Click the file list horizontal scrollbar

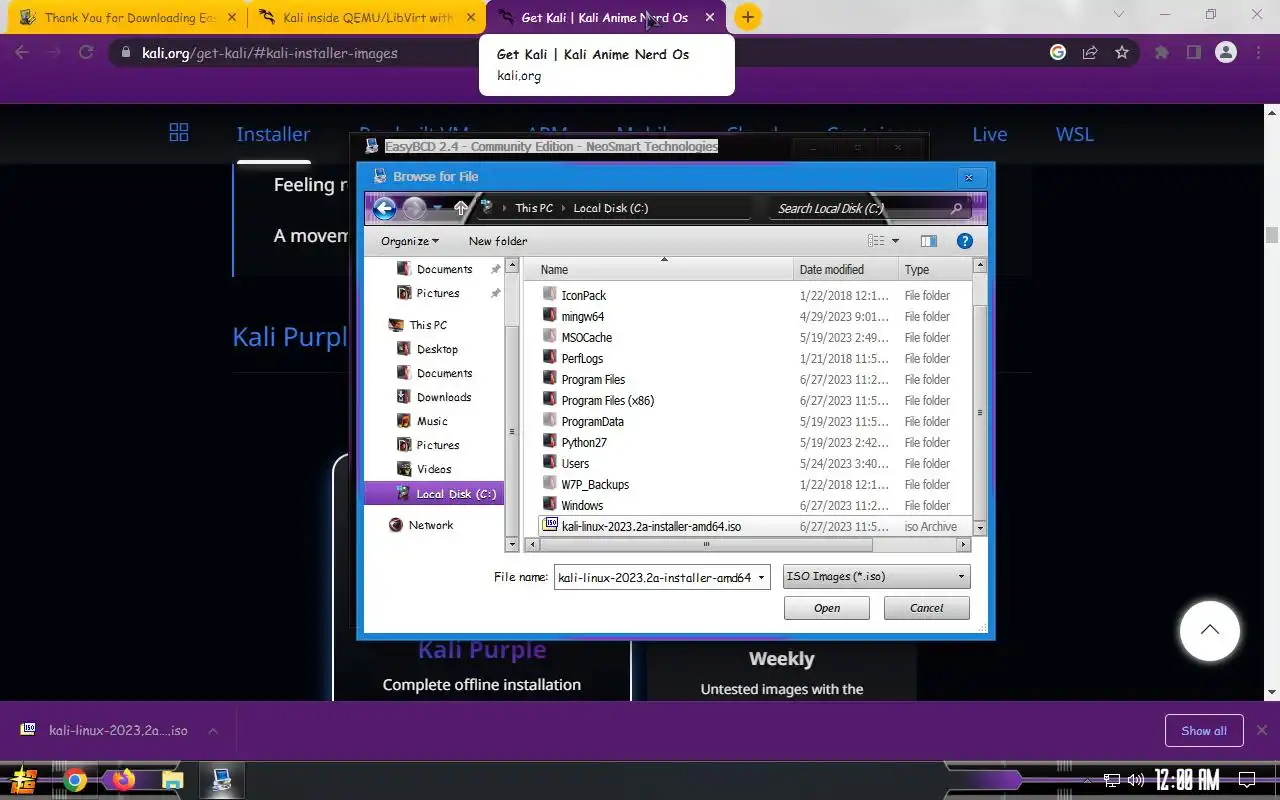(x=706, y=545)
